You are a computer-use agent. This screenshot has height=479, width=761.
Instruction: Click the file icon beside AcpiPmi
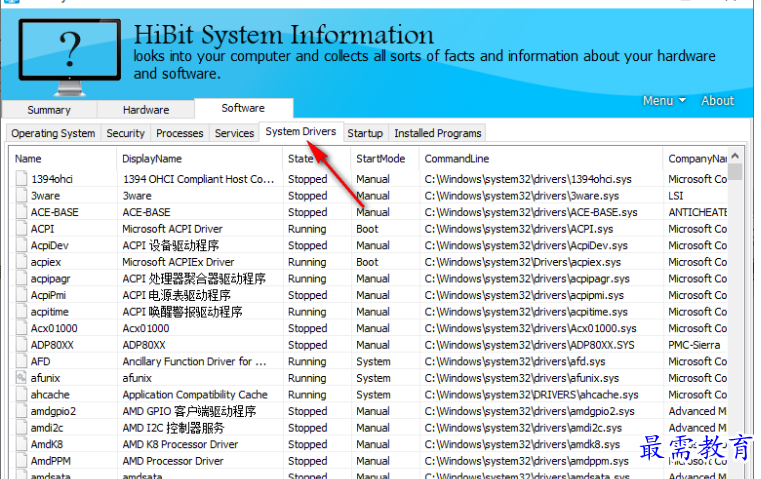21,295
